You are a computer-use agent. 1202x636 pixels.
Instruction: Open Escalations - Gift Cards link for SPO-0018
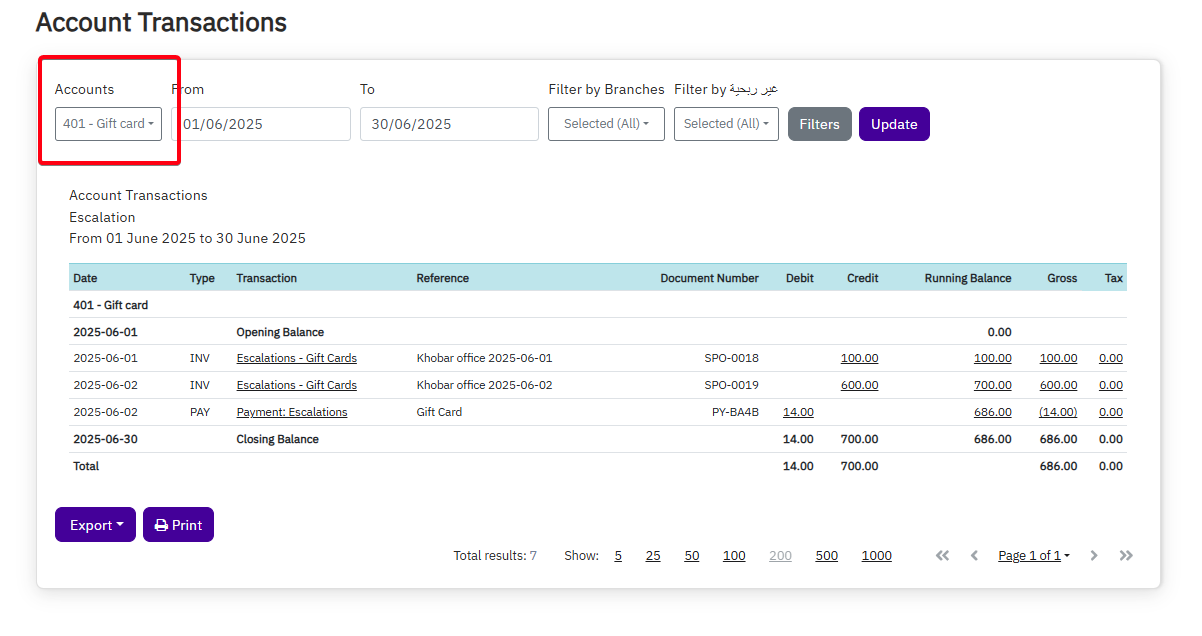[x=296, y=358]
